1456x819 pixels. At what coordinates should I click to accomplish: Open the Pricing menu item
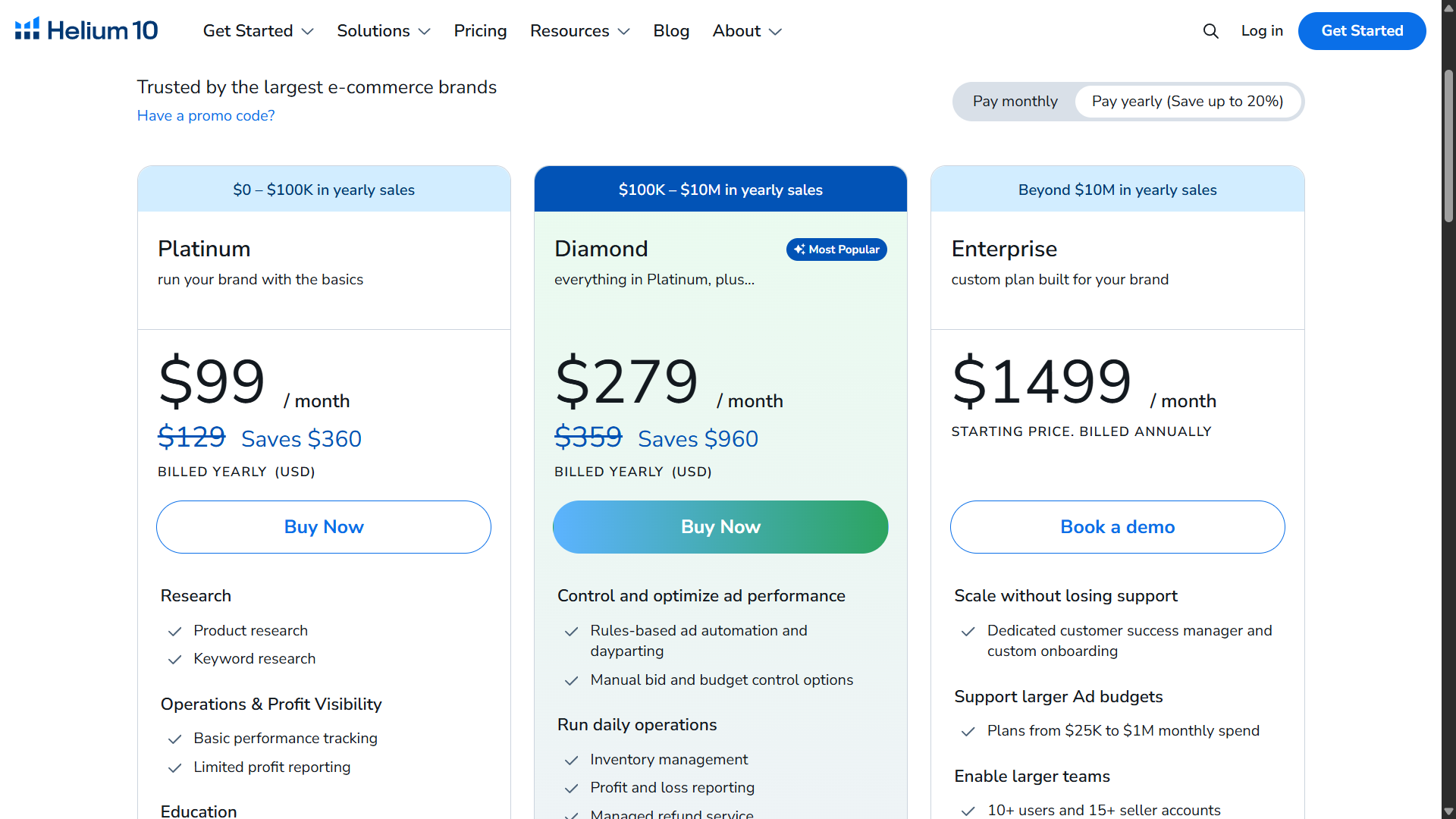point(480,31)
